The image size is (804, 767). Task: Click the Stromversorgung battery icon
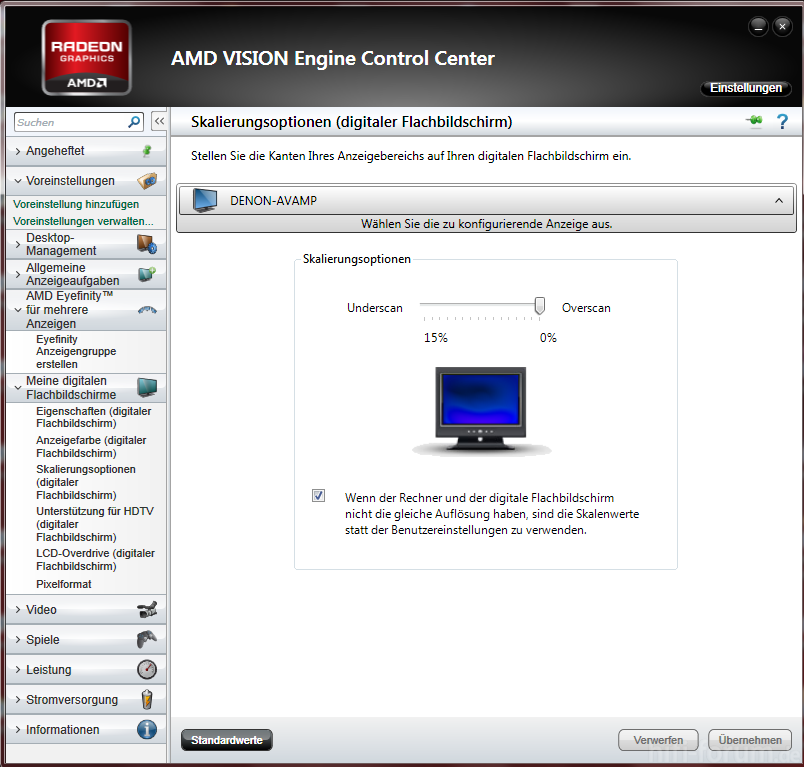point(147,699)
